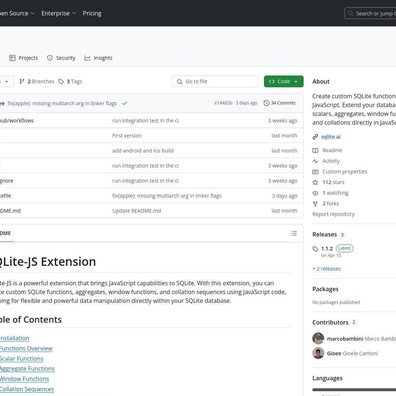Click the branch icon beside 2 Branches
This screenshot has height=396, width=396.
[22, 81]
